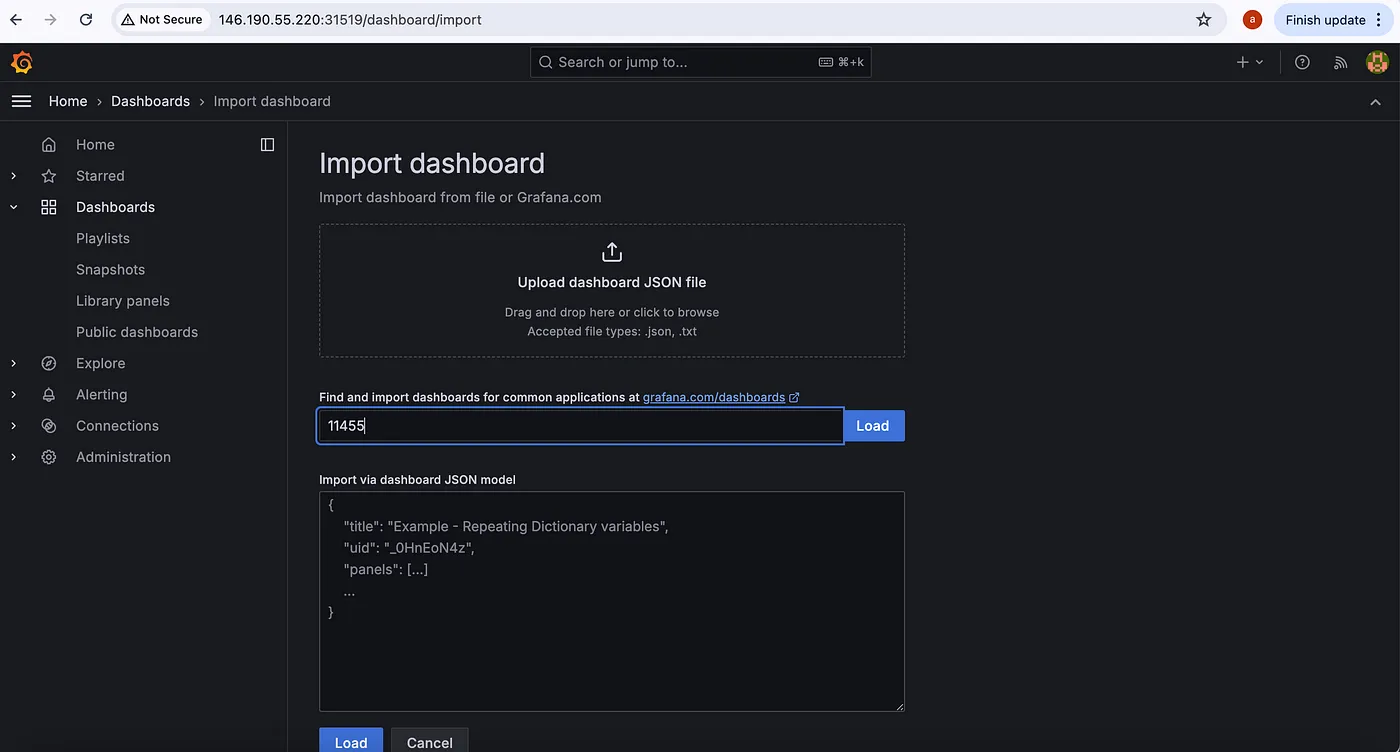Click the dashboard JSON model text area
The height and width of the screenshot is (752, 1400).
point(612,601)
